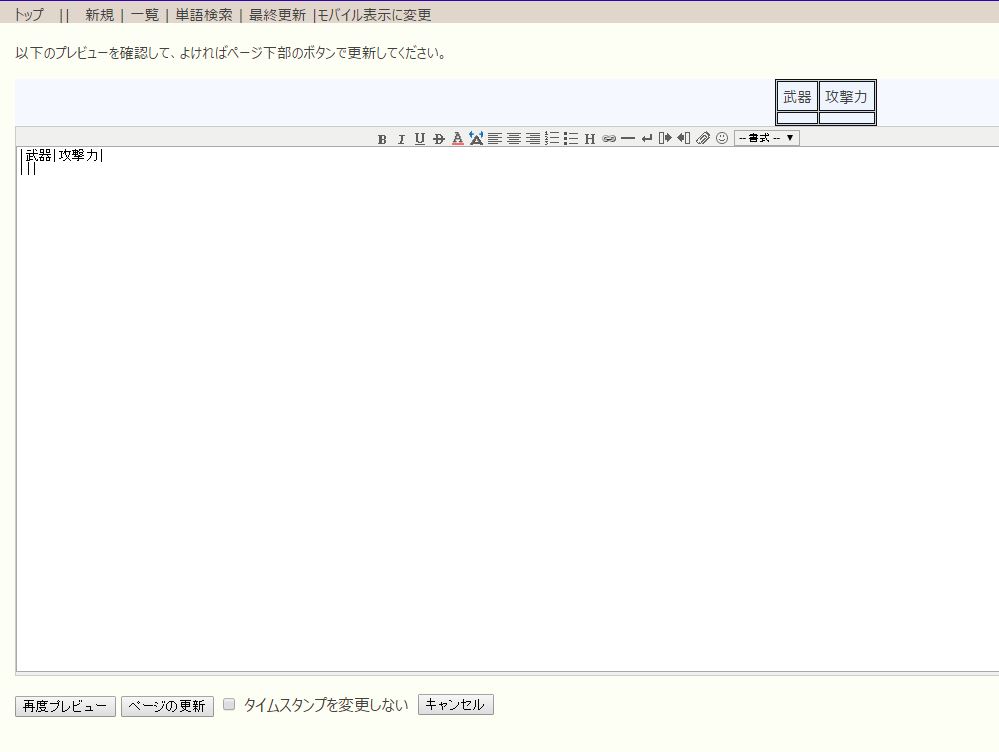
Task: Apply italic formatting
Action: (x=401, y=139)
